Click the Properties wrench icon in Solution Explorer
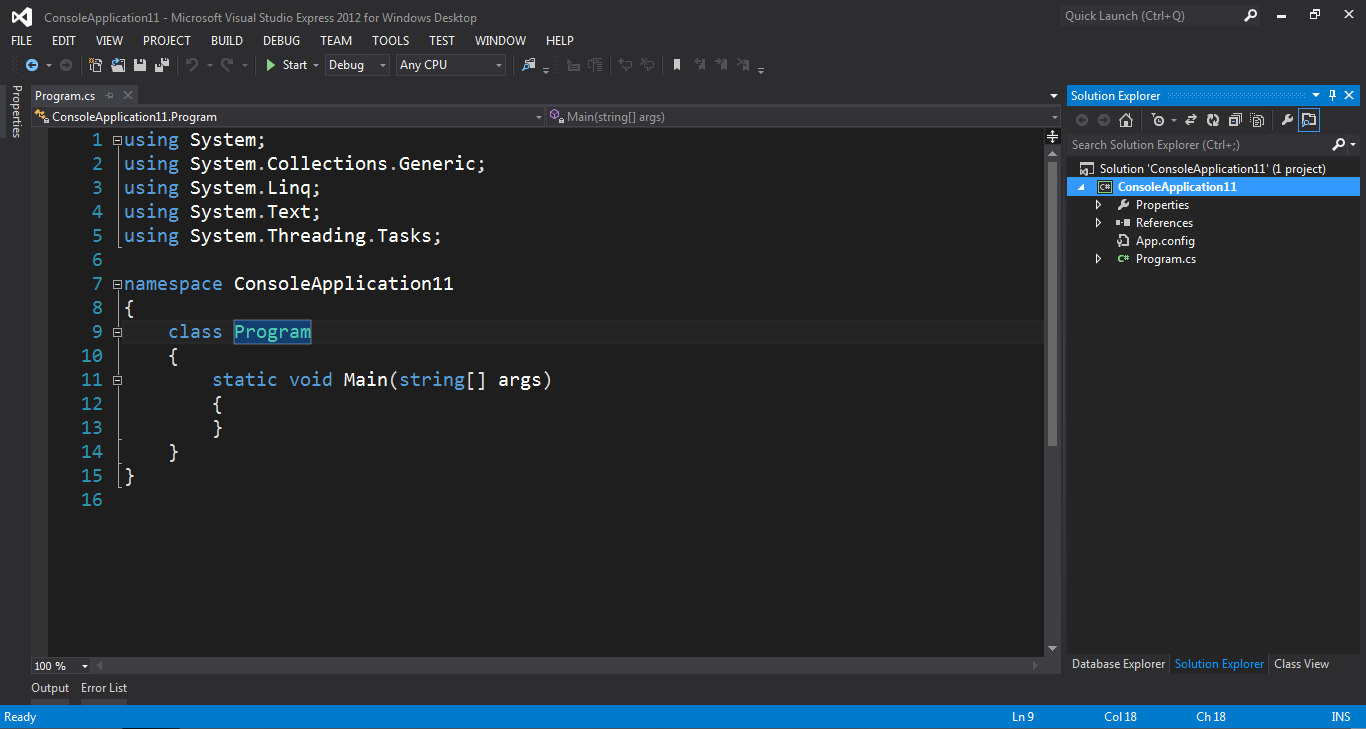The height and width of the screenshot is (729, 1366). (x=1287, y=120)
